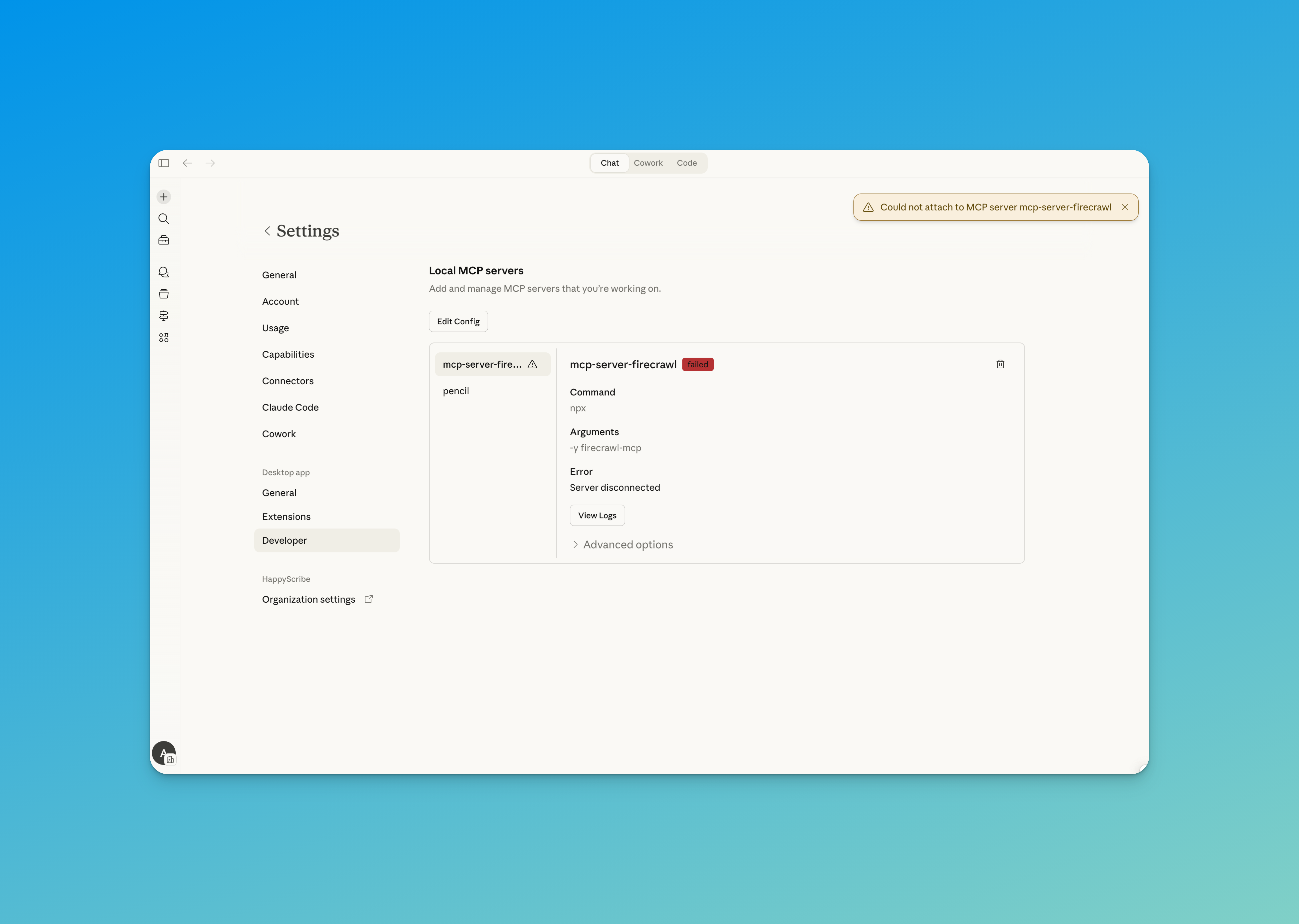Image resolution: width=1299 pixels, height=924 pixels.
Task: Switch to the Code tab
Action: [x=686, y=163]
